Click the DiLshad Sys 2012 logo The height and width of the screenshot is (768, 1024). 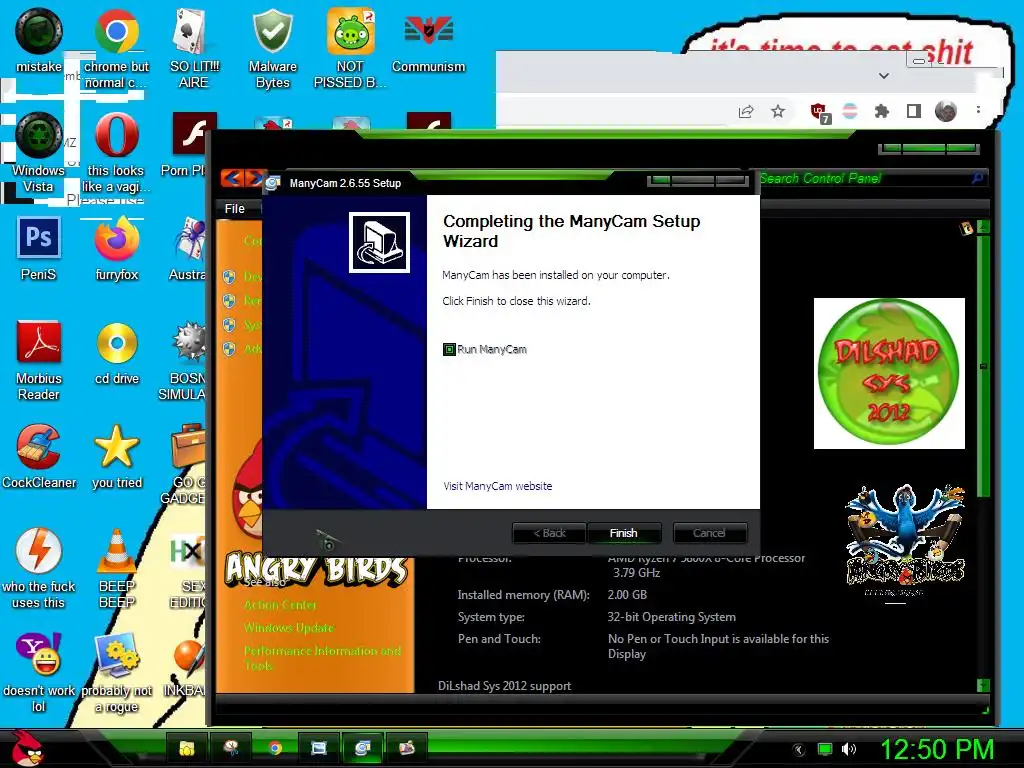tap(889, 373)
